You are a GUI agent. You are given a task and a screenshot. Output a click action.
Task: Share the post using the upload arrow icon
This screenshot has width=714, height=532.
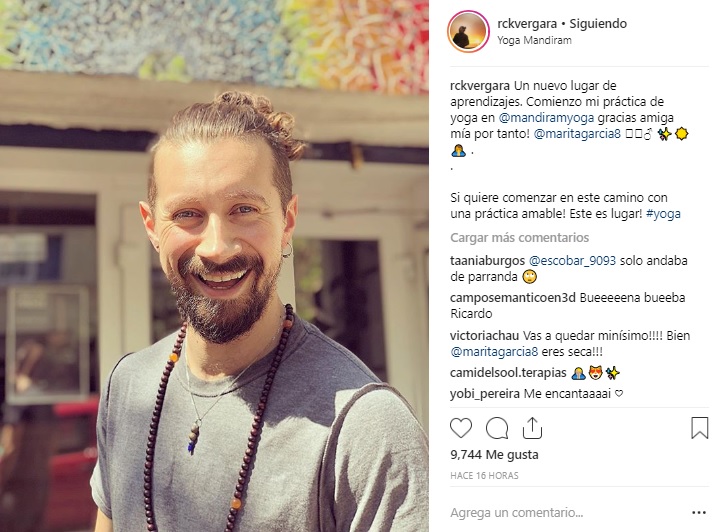pyautogui.click(x=532, y=428)
